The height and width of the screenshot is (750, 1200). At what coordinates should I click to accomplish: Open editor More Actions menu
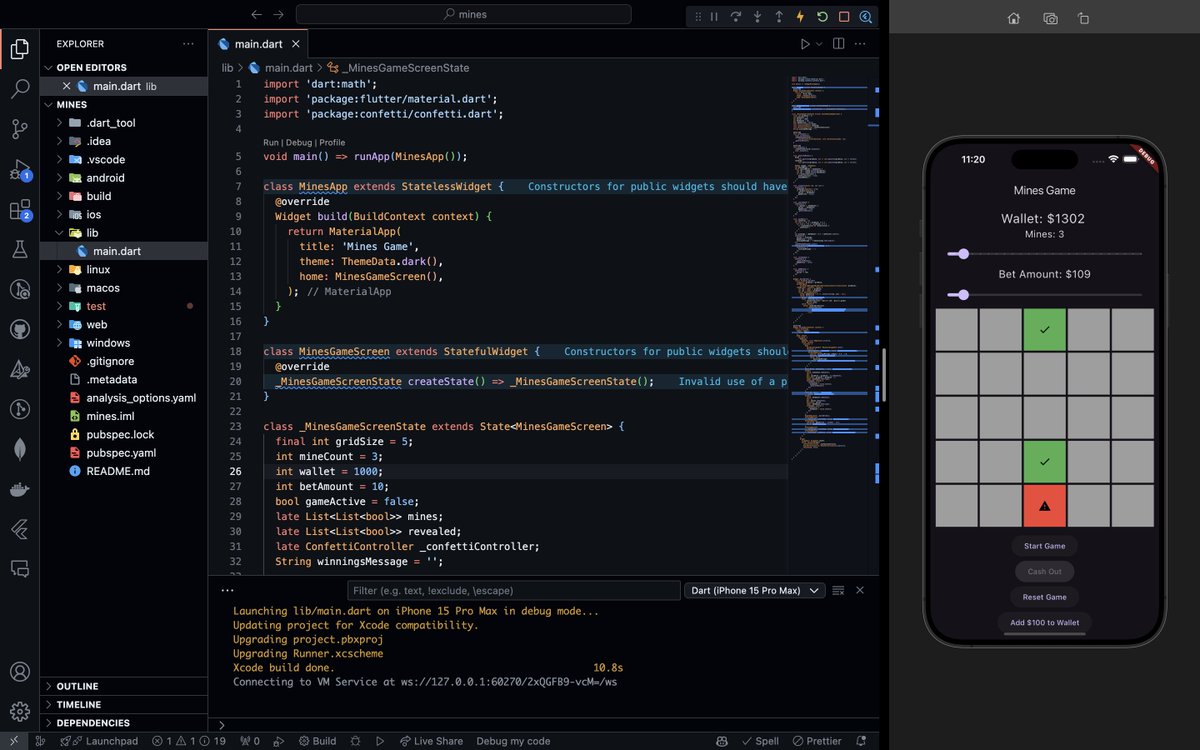click(860, 44)
